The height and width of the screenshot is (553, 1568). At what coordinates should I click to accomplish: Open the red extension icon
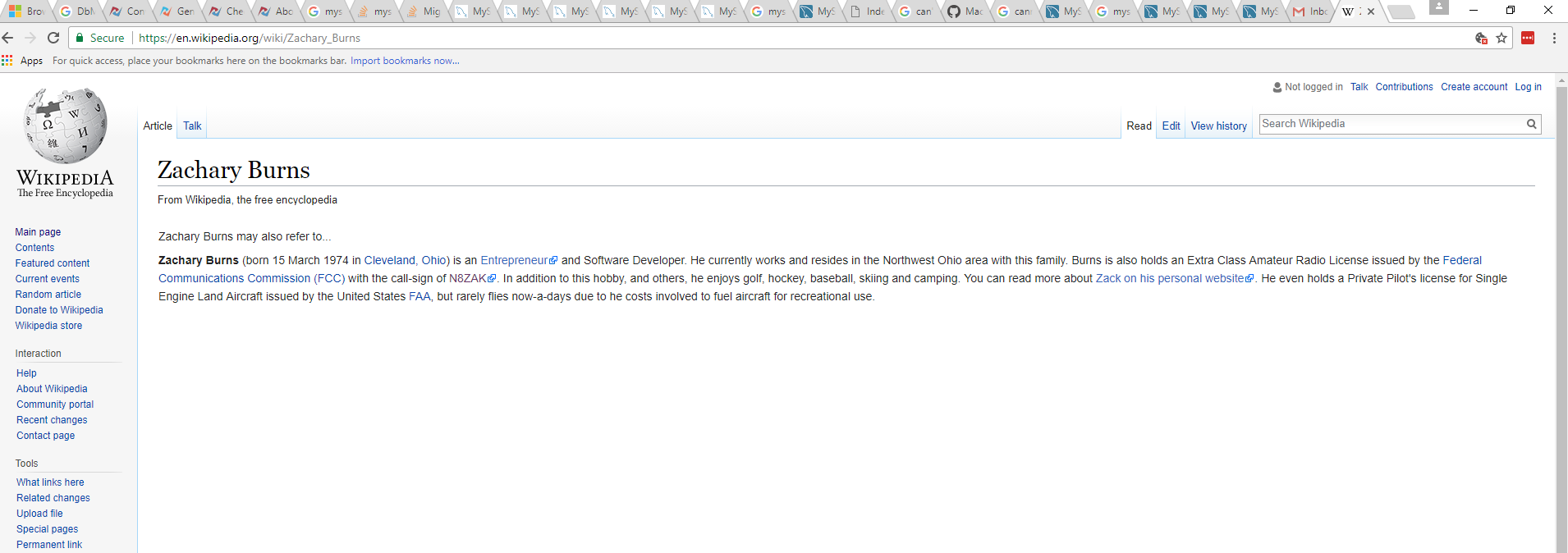[1528, 38]
